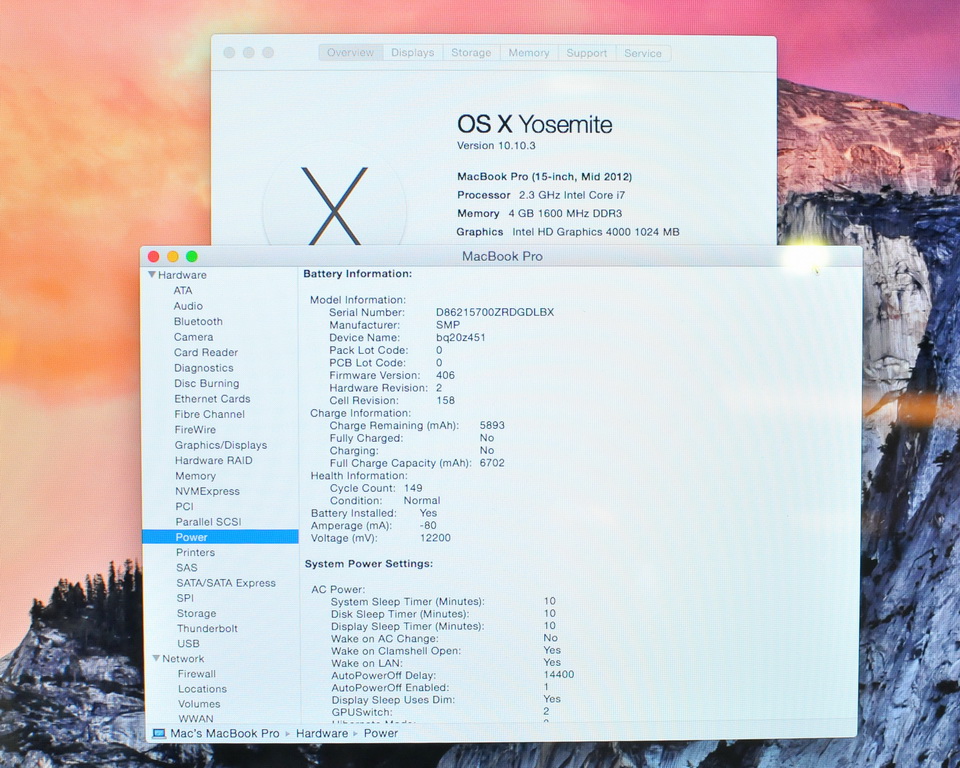Select Thunderbolt in the sidebar
This screenshot has width=960, height=768.
207,628
